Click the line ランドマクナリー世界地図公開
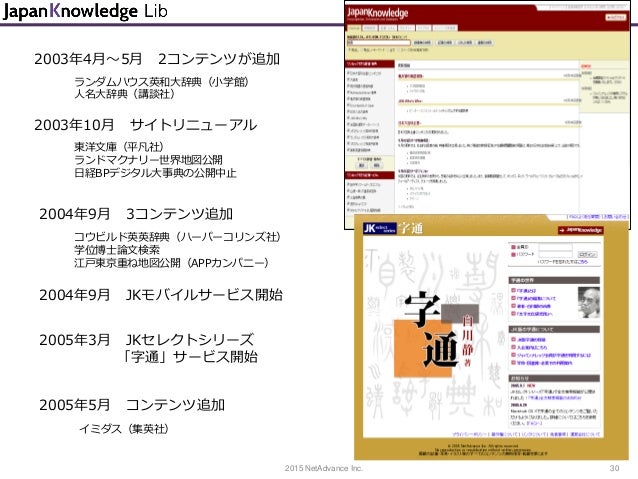 (148, 160)
